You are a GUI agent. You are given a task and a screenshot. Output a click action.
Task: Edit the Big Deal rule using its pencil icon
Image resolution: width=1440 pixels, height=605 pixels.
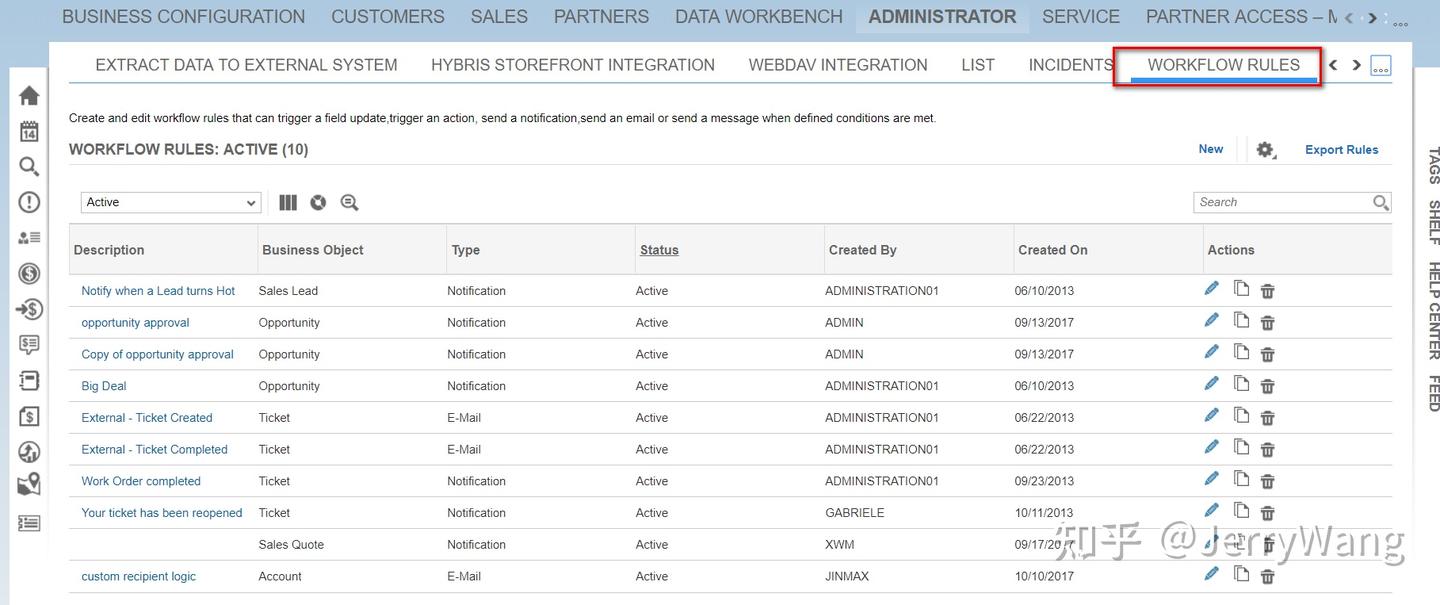1211,383
